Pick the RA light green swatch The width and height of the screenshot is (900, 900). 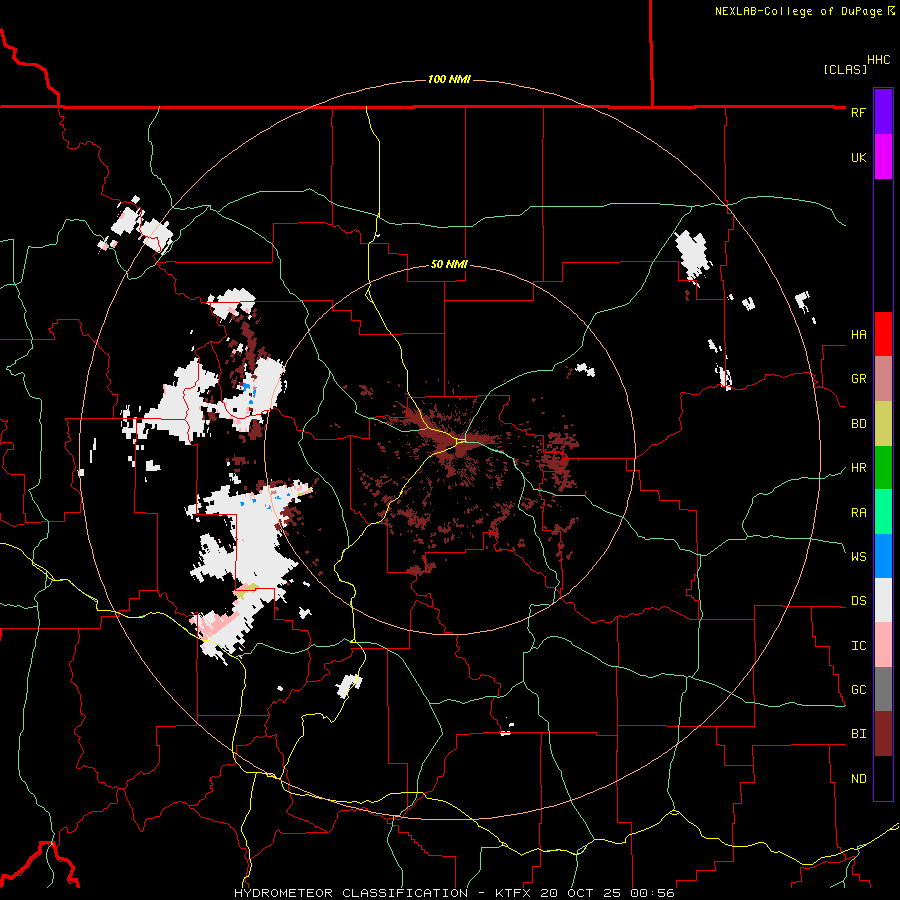click(x=883, y=512)
